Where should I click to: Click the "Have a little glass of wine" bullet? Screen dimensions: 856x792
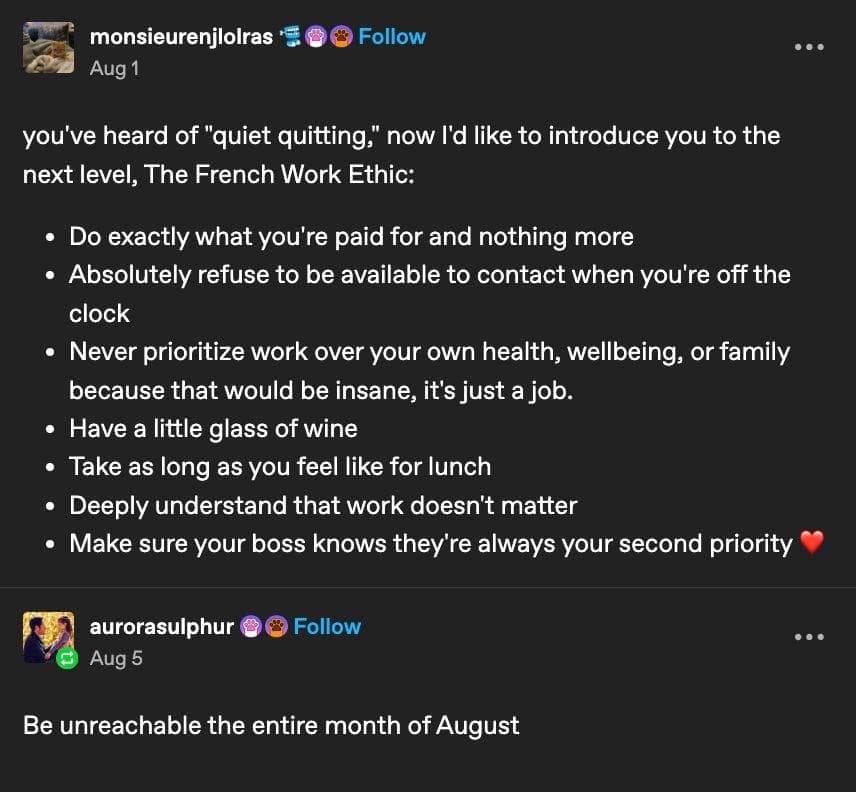[213, 428]
